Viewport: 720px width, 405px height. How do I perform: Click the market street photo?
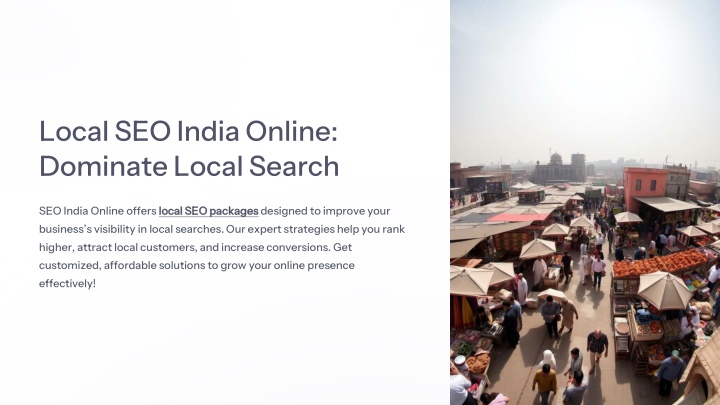pyautogui.click(x=585, y=202)
